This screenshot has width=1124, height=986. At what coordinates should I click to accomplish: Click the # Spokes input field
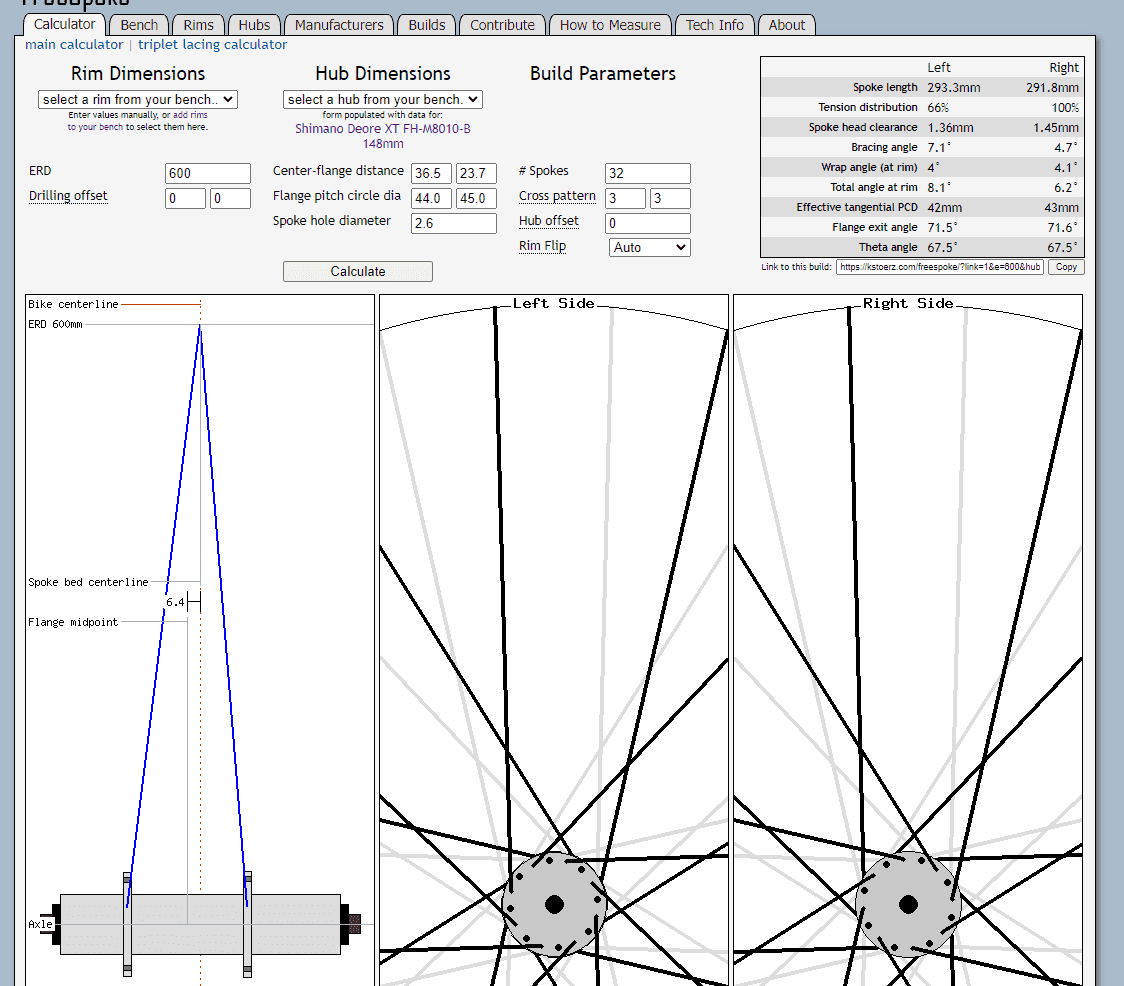pos(647,173)
